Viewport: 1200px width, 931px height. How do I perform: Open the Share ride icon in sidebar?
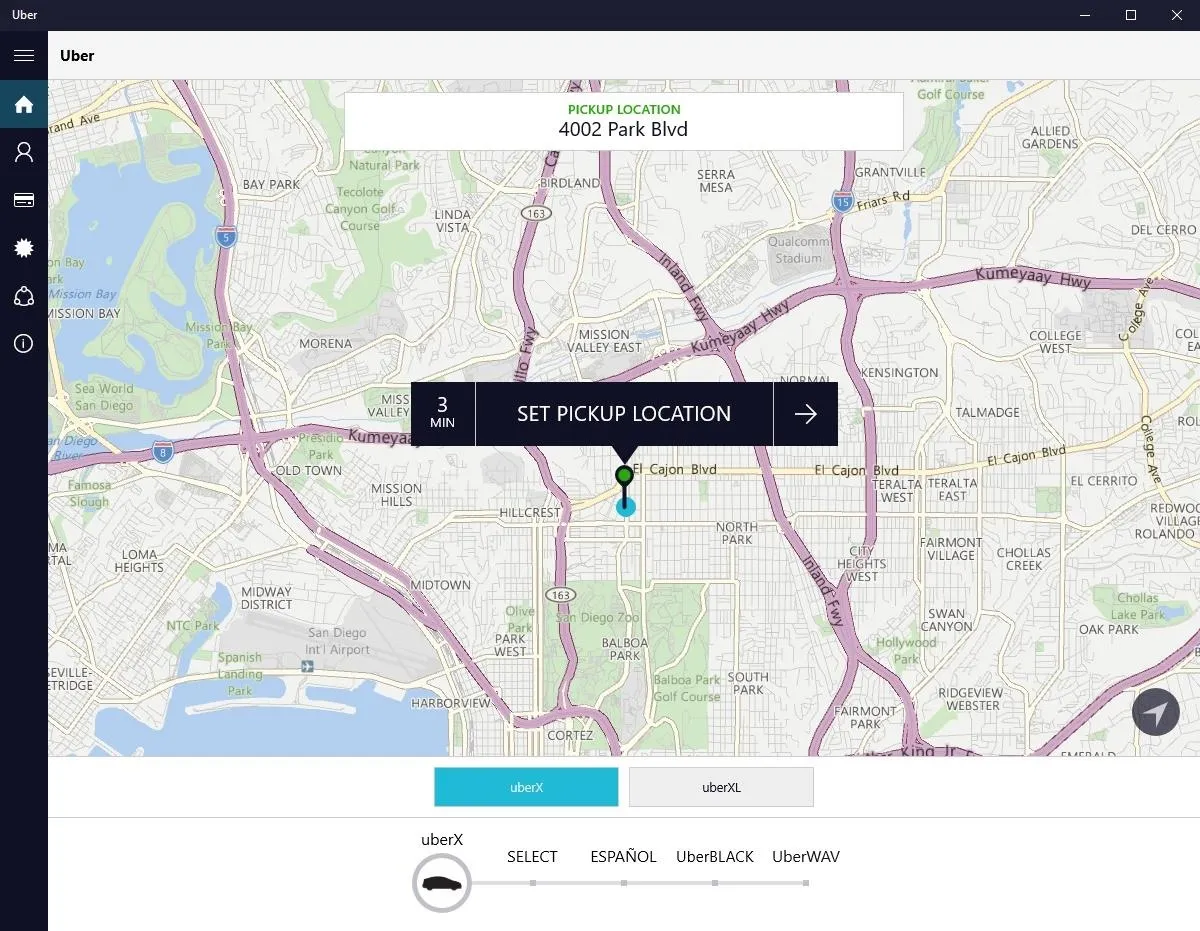[x=24, y=296]
